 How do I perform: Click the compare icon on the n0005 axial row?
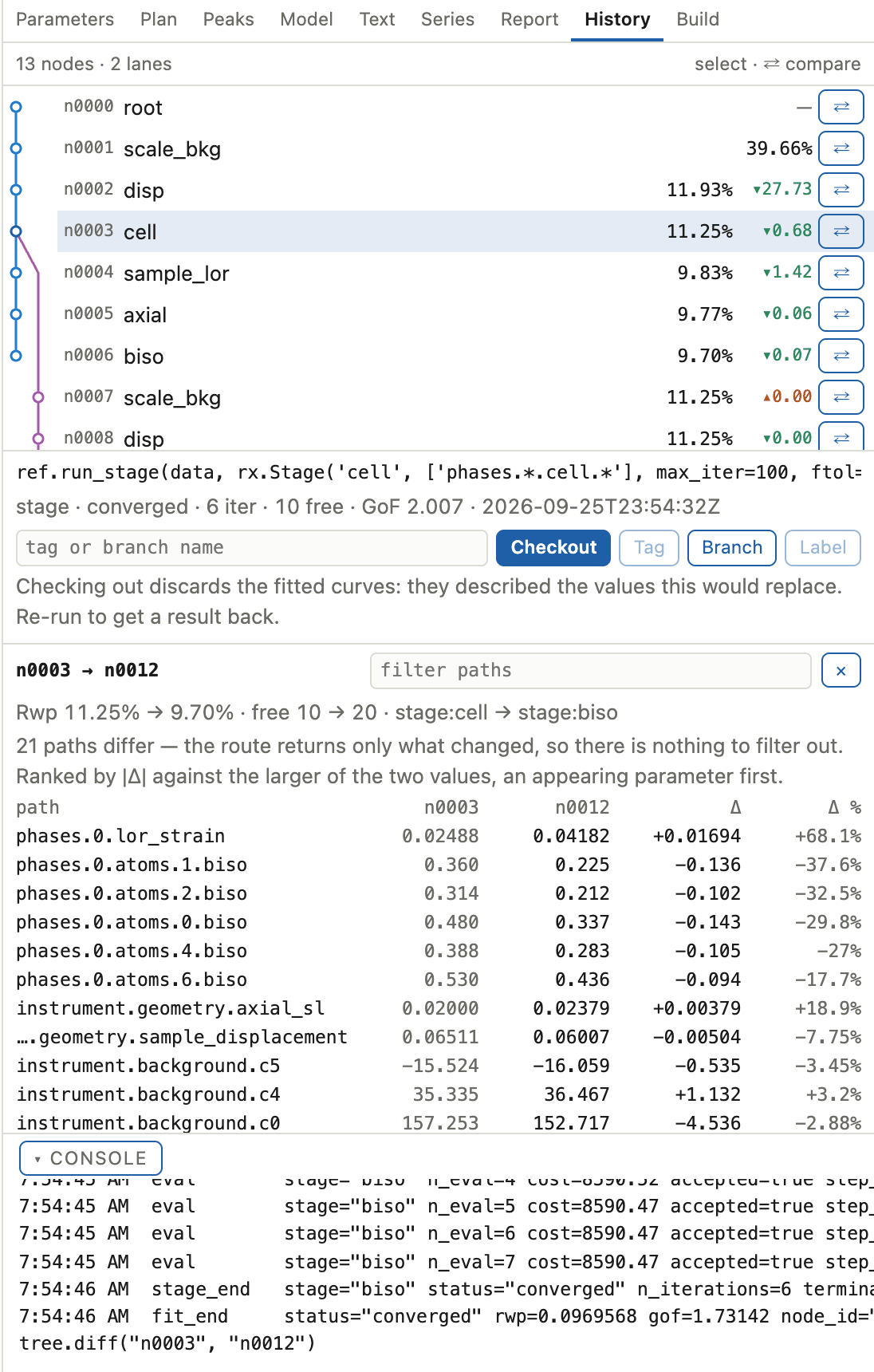click(841, 314)
